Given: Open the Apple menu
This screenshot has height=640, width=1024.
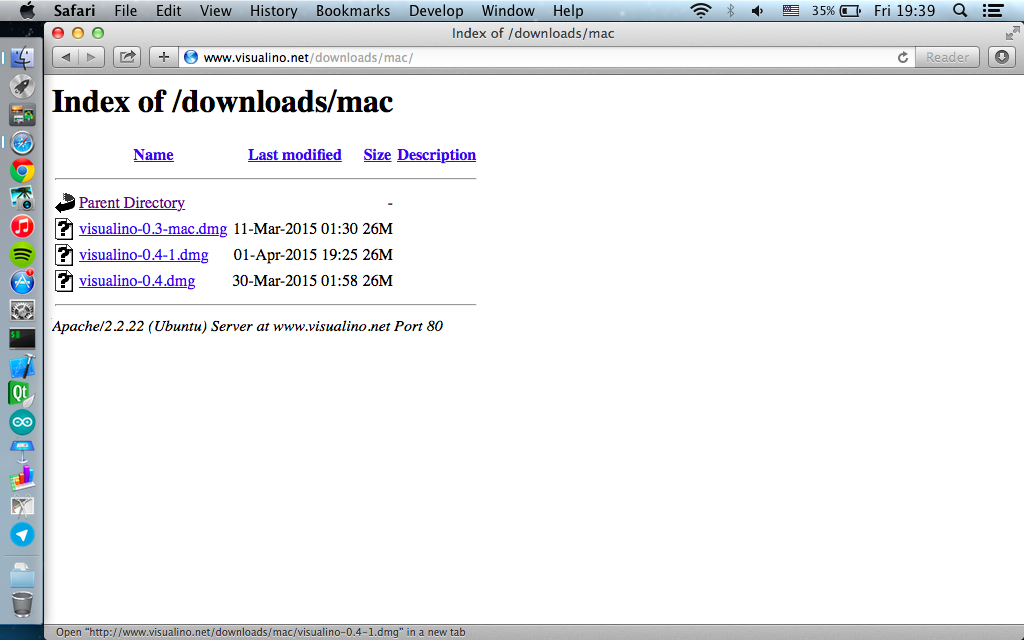Looking at the screenshot, I should (x=27, y=10).
